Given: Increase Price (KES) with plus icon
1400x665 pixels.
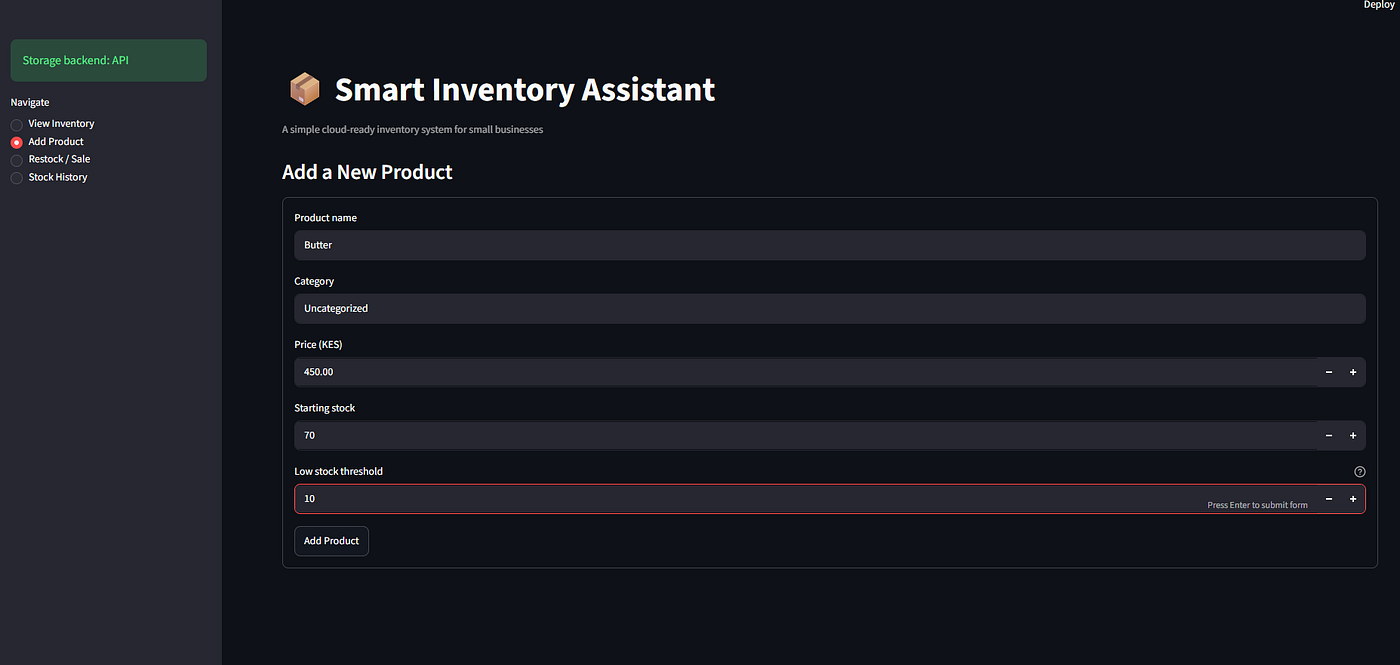Looking at the screenshot, I should [x=1353, y=372].
